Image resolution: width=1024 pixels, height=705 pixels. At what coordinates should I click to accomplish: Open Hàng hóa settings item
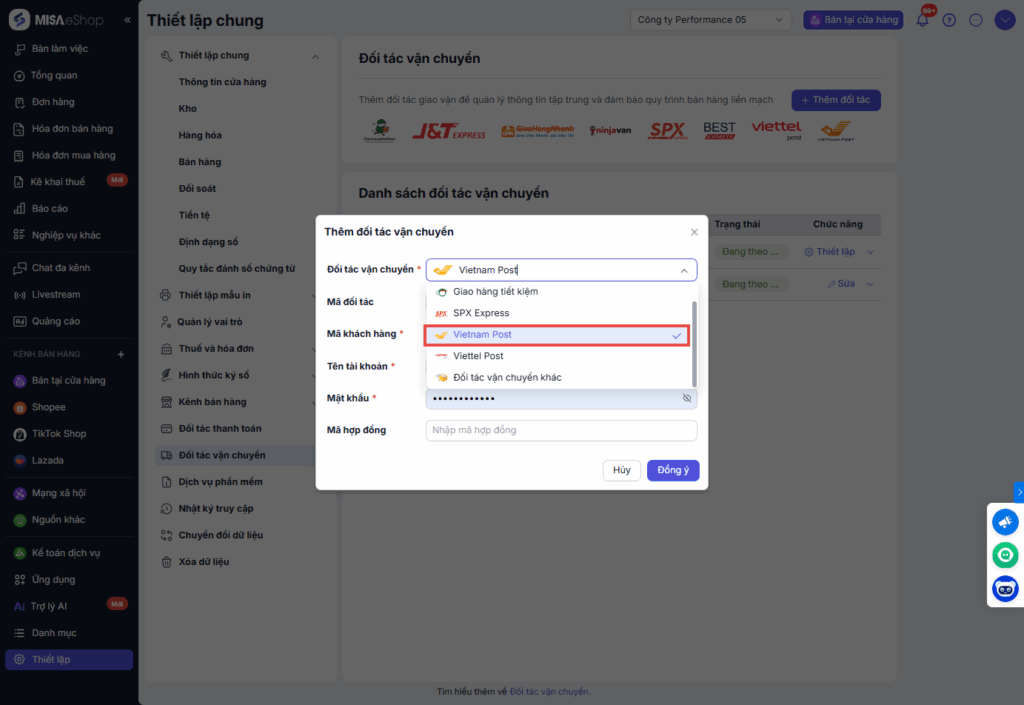200,135
